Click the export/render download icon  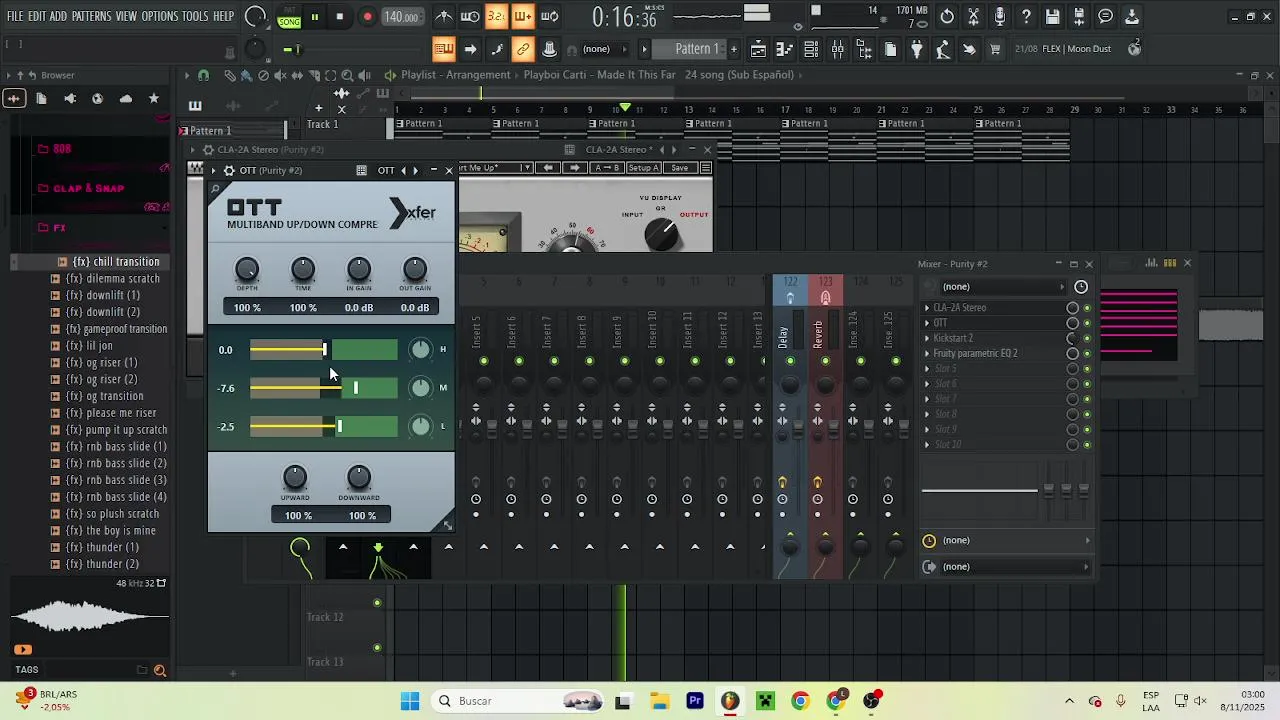click(x=1131, y=16)
